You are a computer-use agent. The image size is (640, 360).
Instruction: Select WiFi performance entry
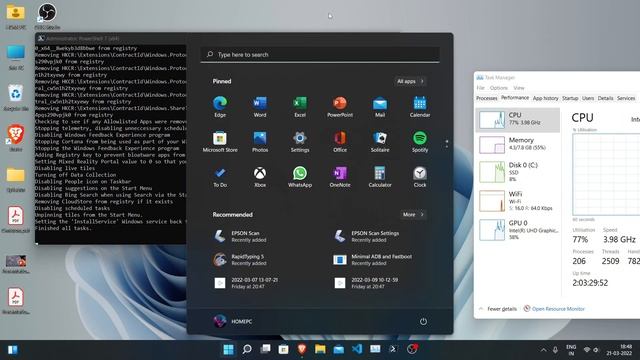[x=518, y=201]
